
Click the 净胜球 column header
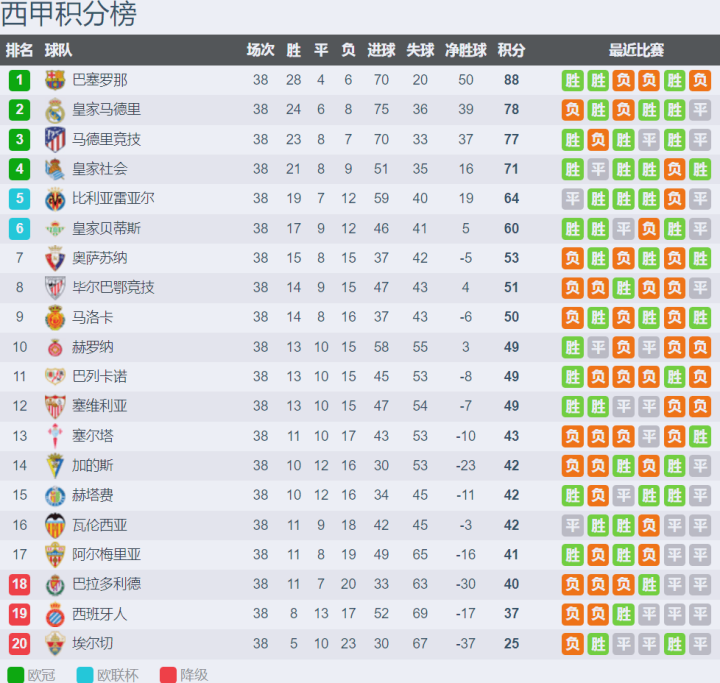pyautogui.click(x=465, y=51)
